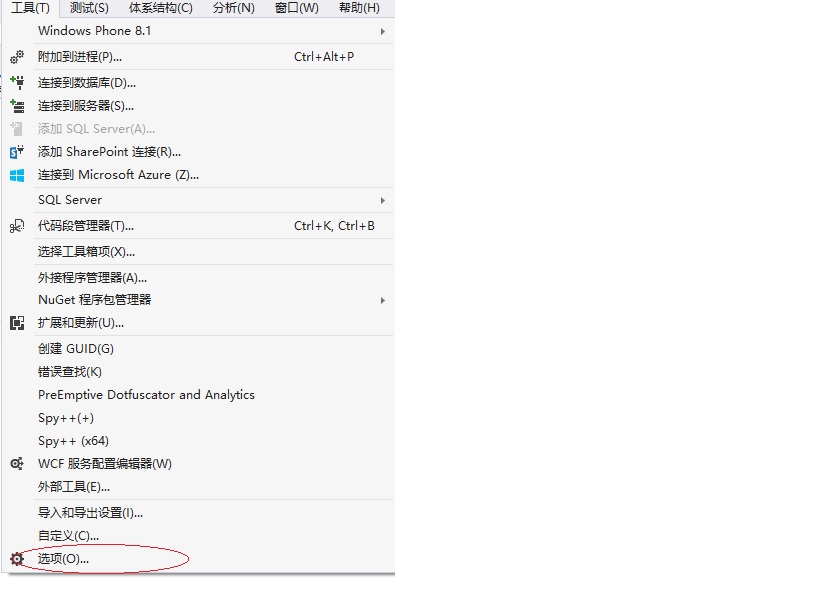
Task: Open the 工具(T) menu
Action: [30, 8]
